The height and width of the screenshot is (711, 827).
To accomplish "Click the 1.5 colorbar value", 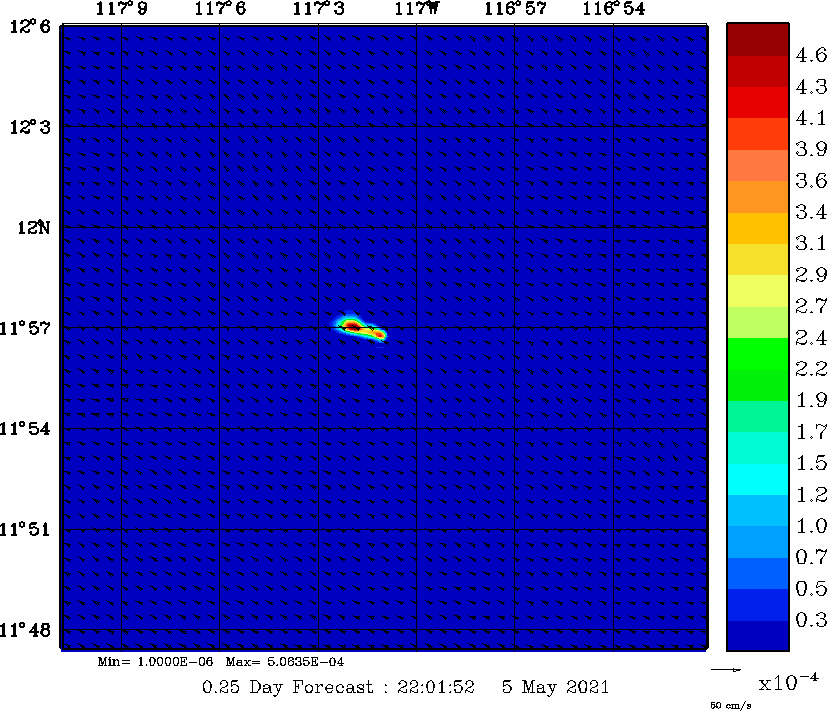I will [x=811, y=463].
